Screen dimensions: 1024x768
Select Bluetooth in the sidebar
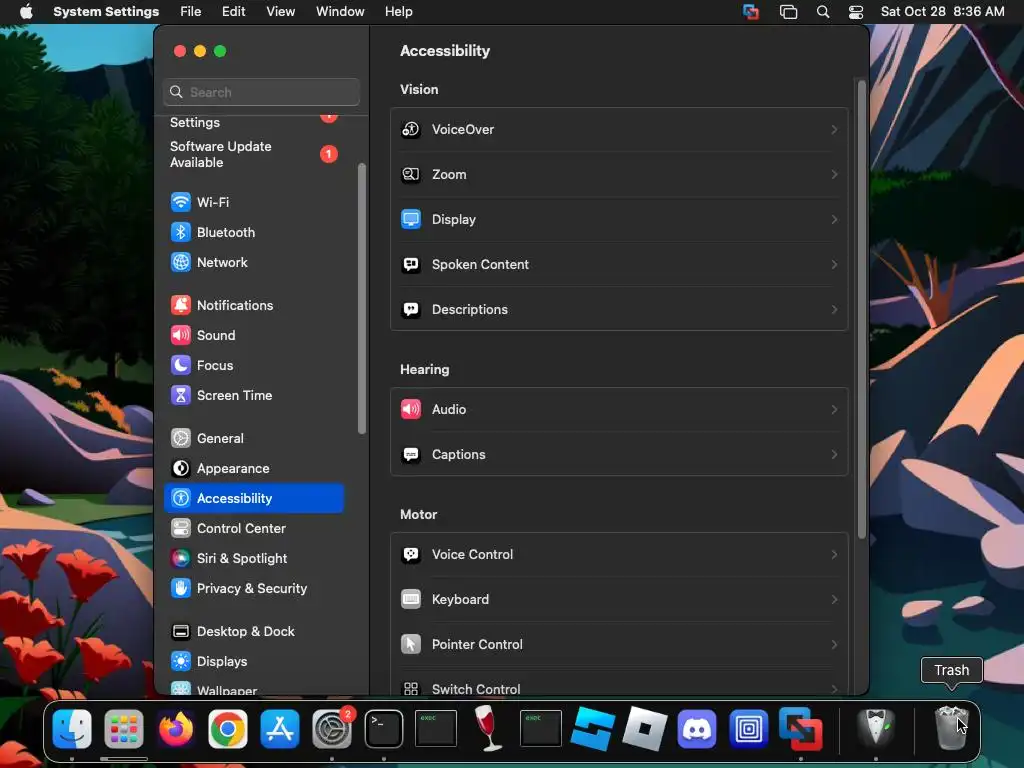(x=254, y=232)
